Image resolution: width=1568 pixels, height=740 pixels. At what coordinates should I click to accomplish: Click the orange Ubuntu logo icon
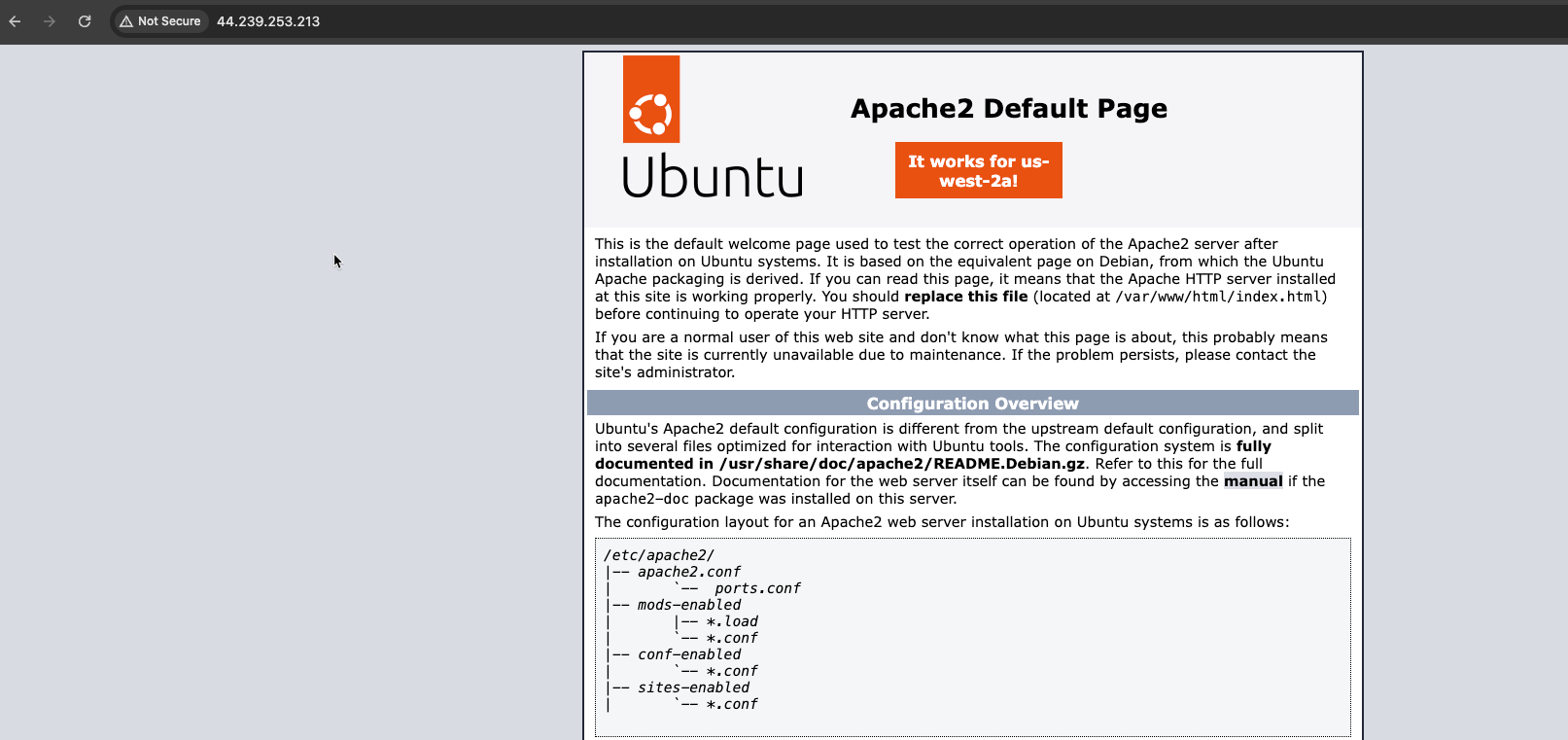[x=651, y=99]
